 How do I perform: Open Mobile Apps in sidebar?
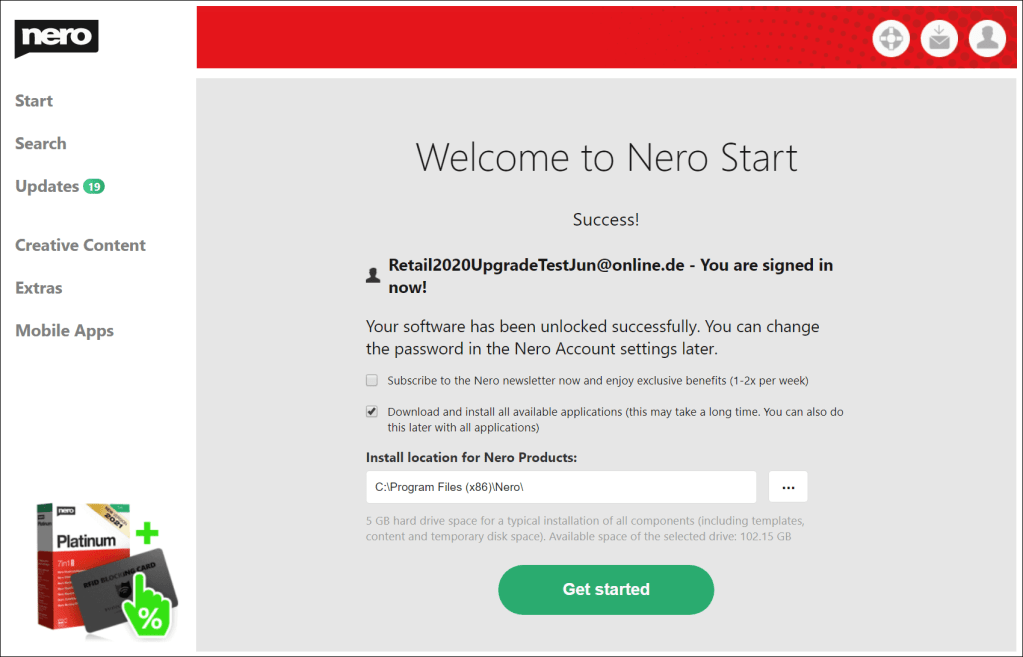[64, 331]
